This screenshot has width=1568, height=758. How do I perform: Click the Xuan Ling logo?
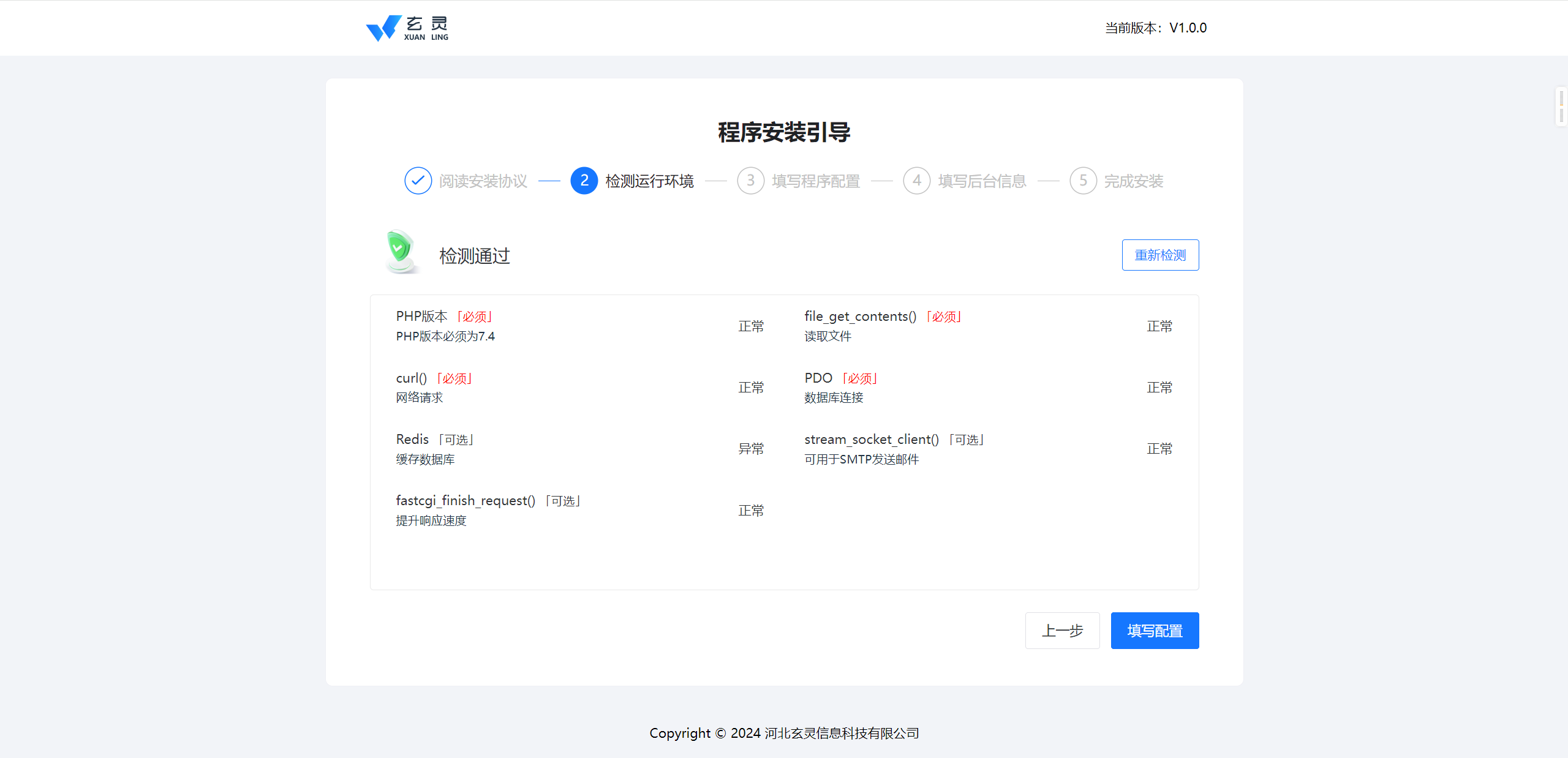[407, 28]
